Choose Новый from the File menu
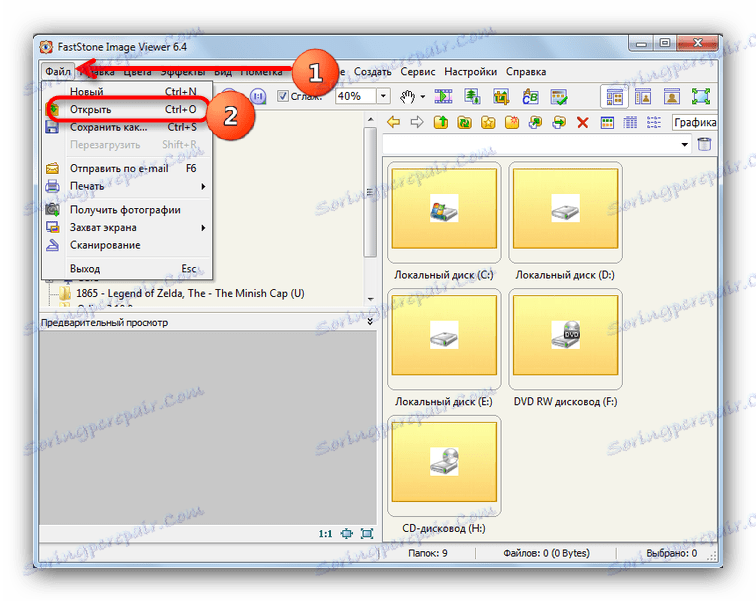 point(128,92)
